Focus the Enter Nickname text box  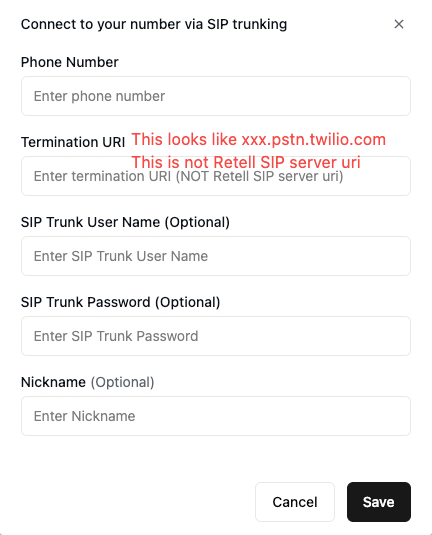(x=216, y=416)
